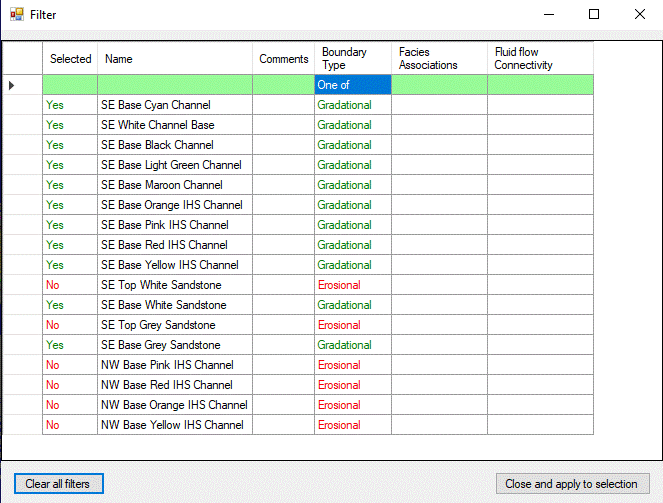This screenshot has height=503, width=663.
Task: Click the row indicator arrow in filter row
Action: point(12,85)
